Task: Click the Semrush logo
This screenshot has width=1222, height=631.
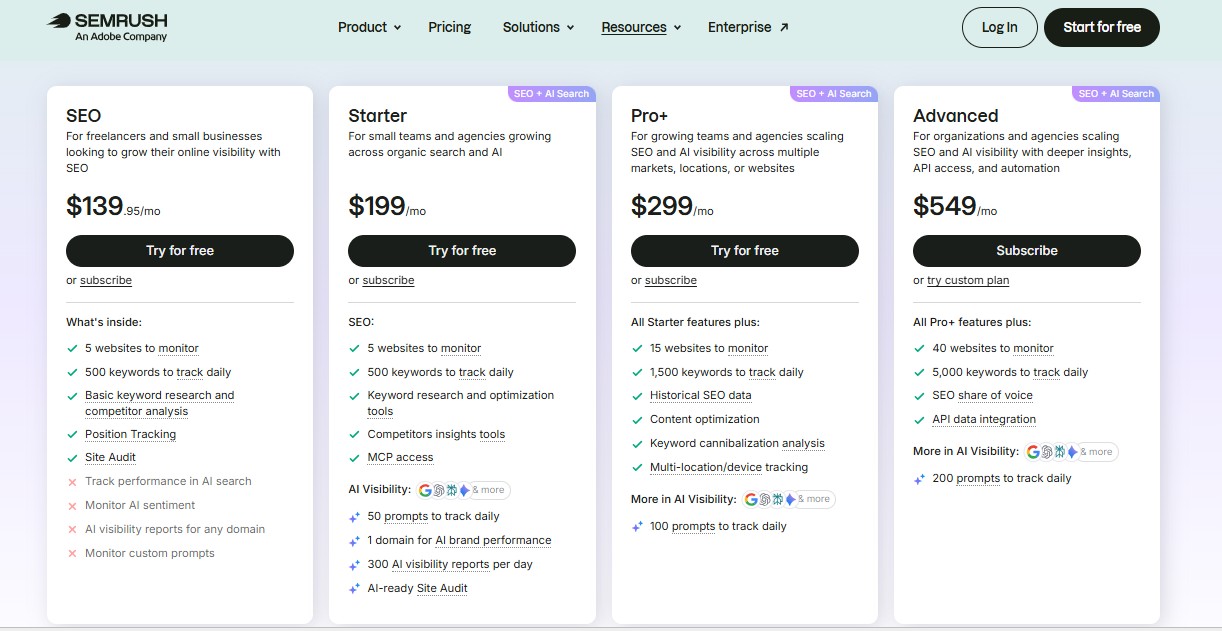Action: tap(107, 27)
